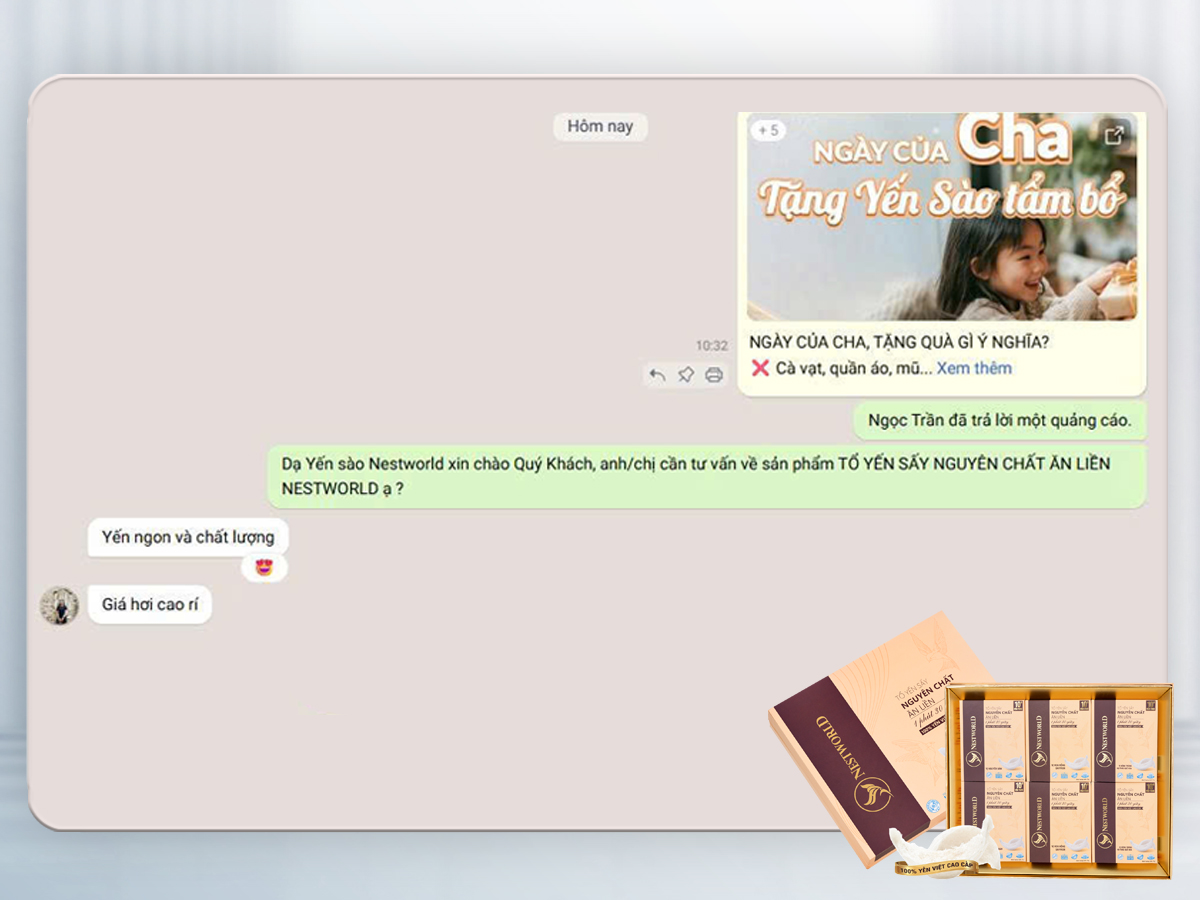Image resolution: width=1200 pixels, height=900 pixels.
Task: Select "Ngọc Trần đã trả lời một quảng cáo" message
Action: [x=999, y=421]
